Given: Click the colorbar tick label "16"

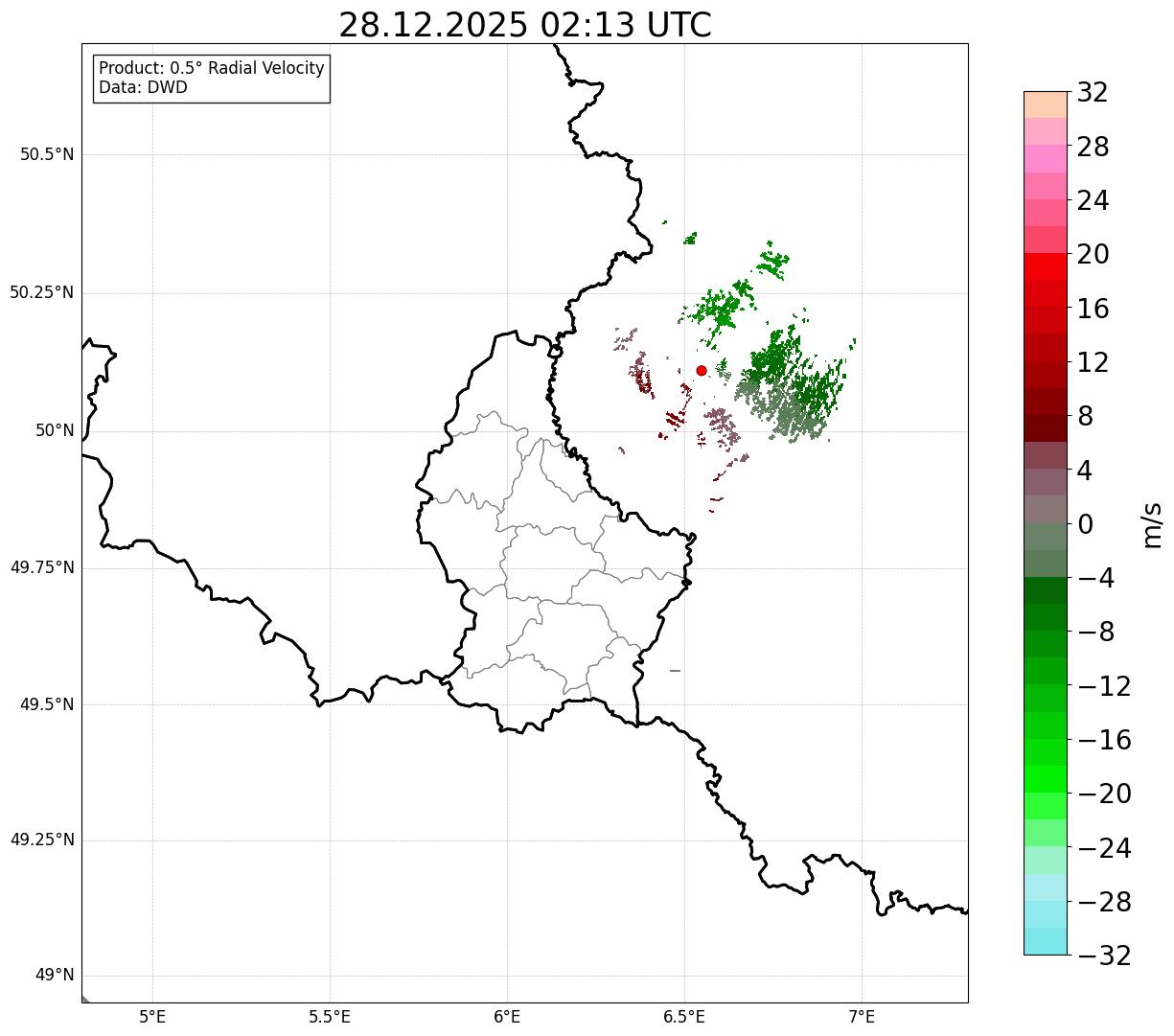Looking at the screenshot, I should (1093, 310).
